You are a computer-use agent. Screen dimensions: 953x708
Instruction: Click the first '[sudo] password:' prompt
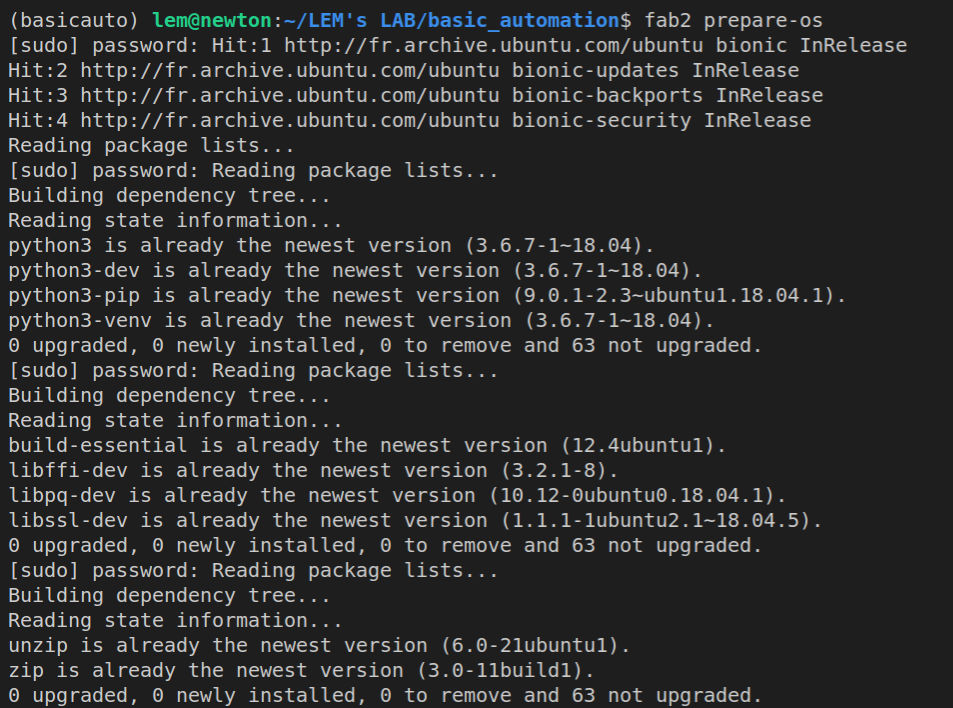104,46
